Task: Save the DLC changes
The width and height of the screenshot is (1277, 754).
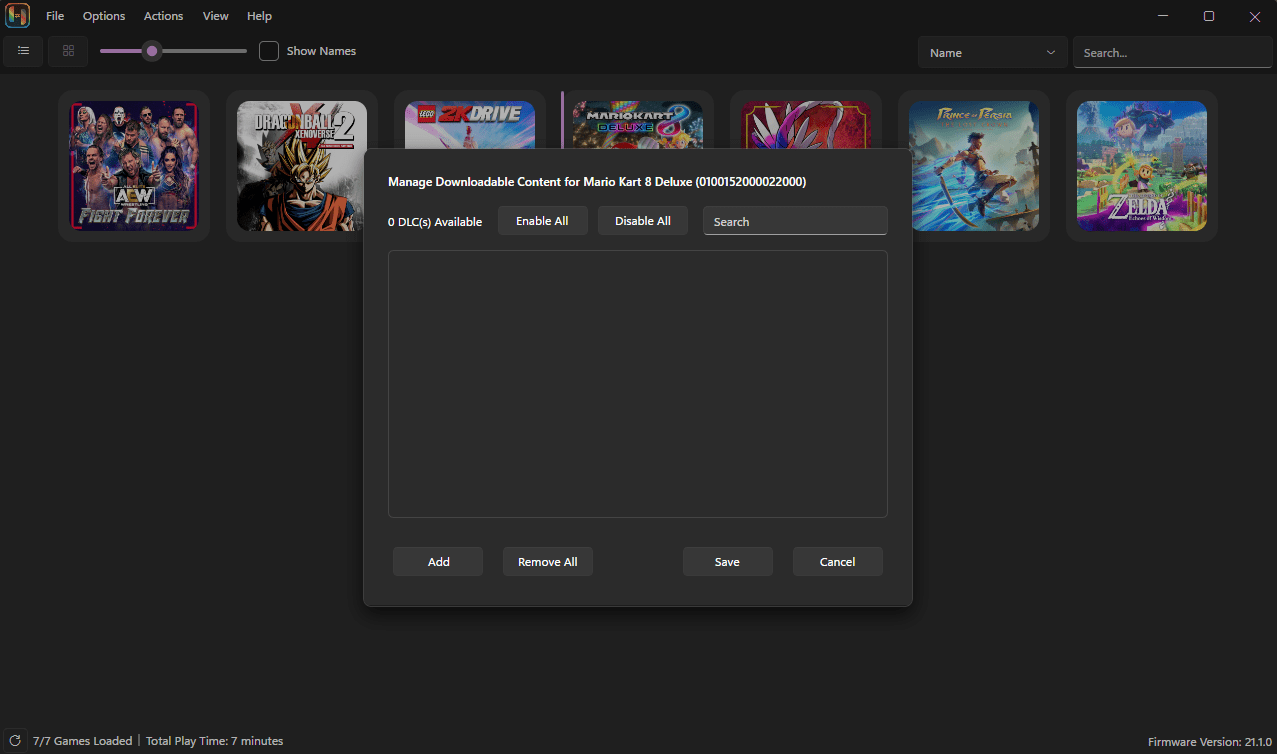Action: pyautogui.click(x=727, y=562)
